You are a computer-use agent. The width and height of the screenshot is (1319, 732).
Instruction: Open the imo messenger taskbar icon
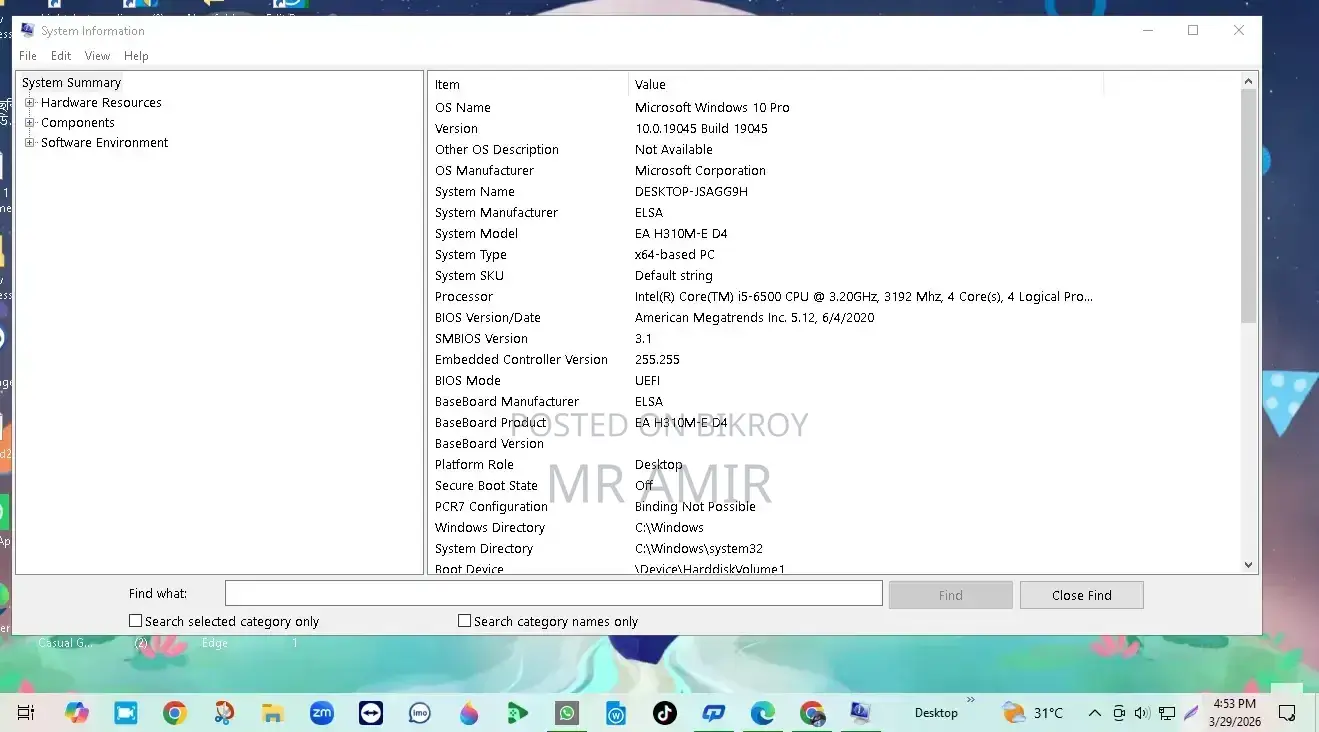(x=420, y=713)
